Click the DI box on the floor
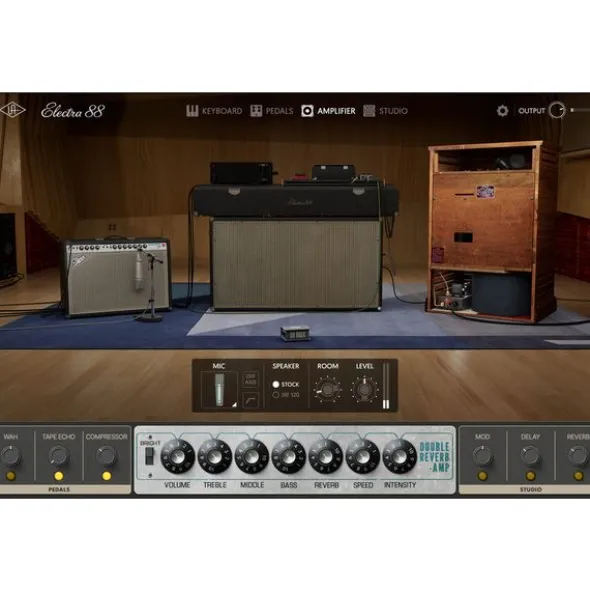The width and height of the screenshot is (590, 591). [295, 333]
